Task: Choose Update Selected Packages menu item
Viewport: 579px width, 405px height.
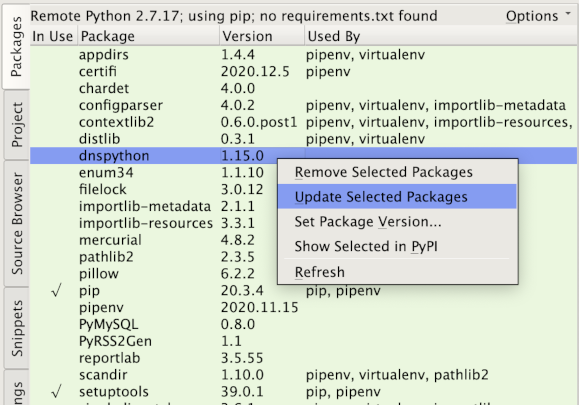Action: [x=397, y=197]
